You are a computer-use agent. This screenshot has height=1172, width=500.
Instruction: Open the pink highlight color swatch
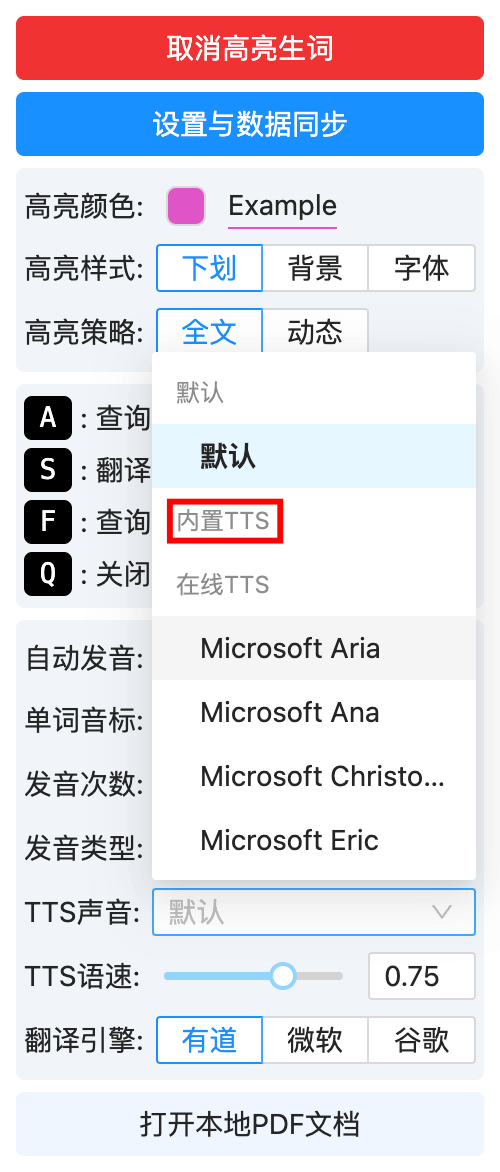[x=186, y=206]
